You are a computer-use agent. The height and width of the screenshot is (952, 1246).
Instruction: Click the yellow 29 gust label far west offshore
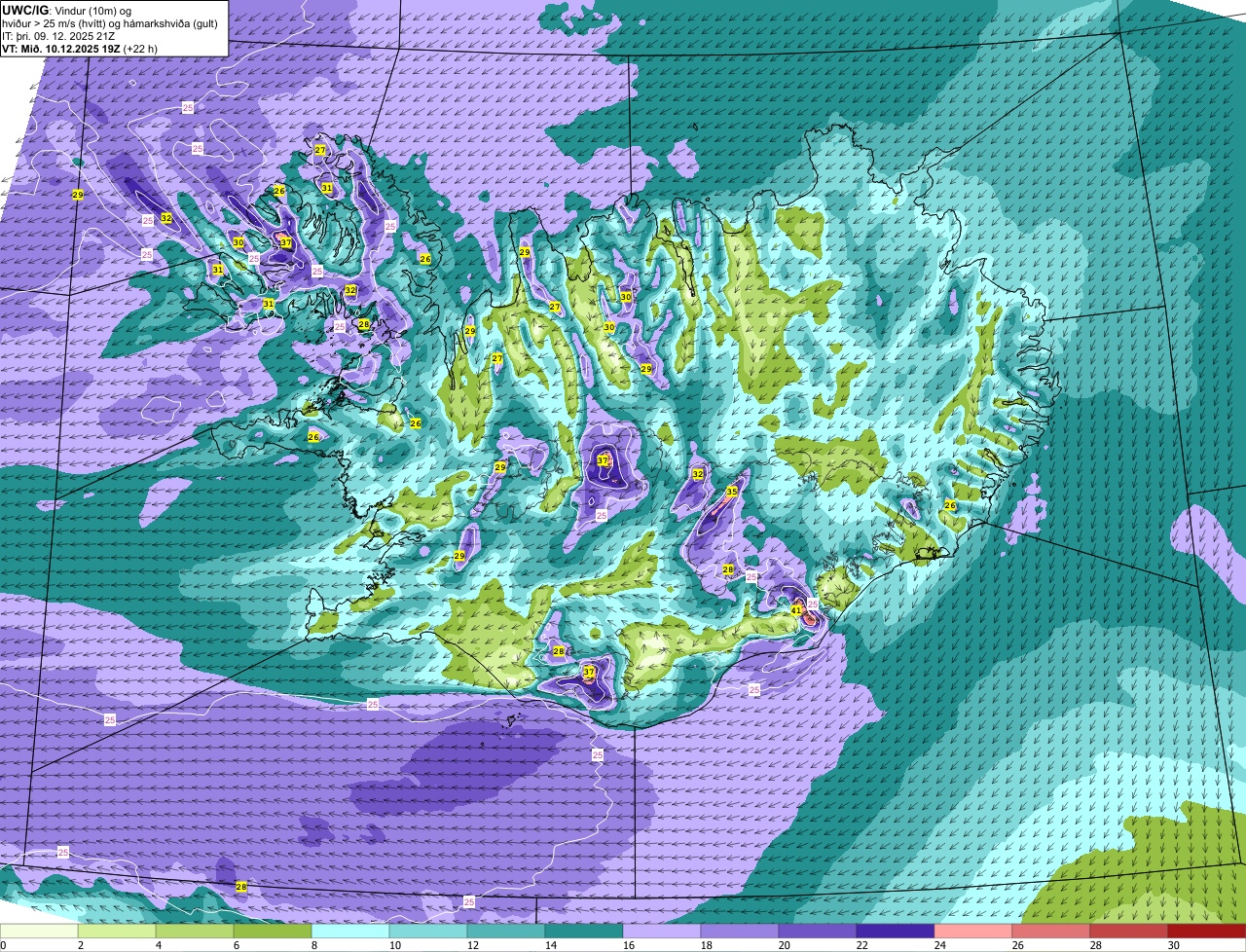click(78, 196)
